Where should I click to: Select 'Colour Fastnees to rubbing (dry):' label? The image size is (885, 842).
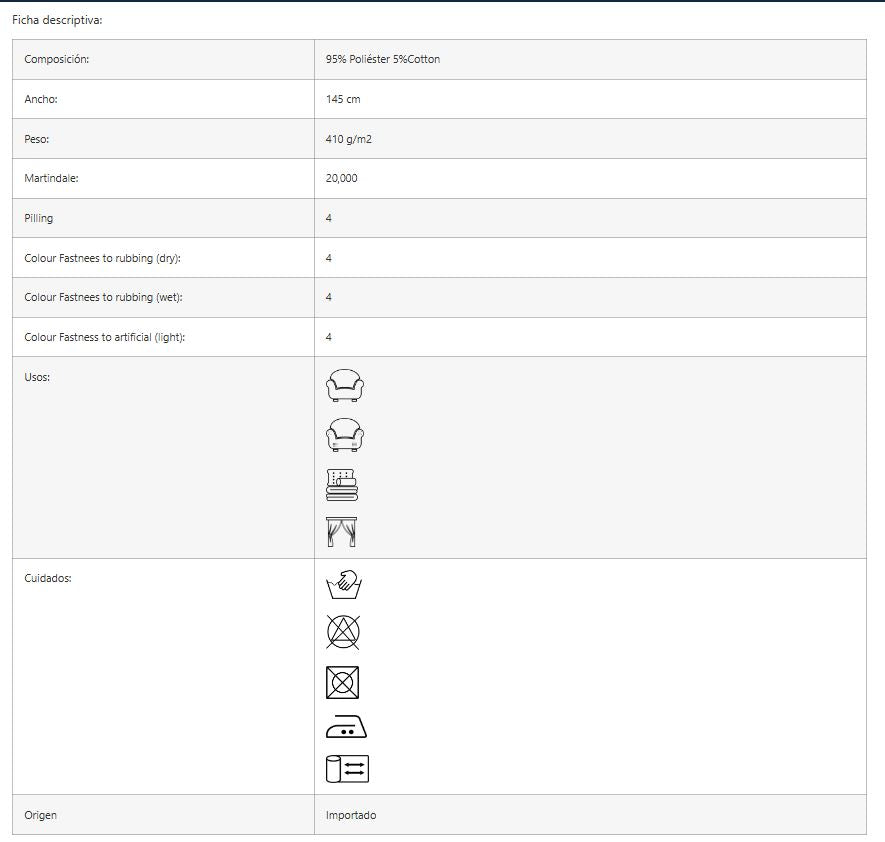[x=102, y=258]
